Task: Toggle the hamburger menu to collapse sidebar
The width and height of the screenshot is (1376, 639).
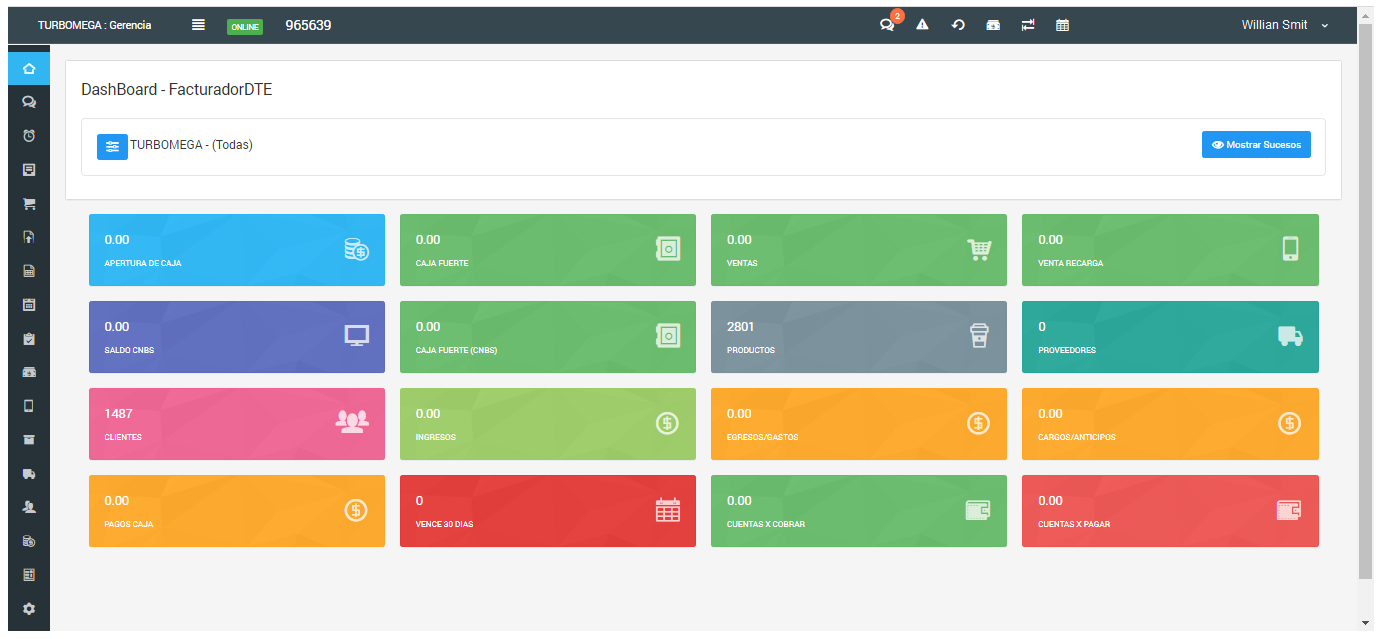Action: pyautogui.click(x=198, y=25)
